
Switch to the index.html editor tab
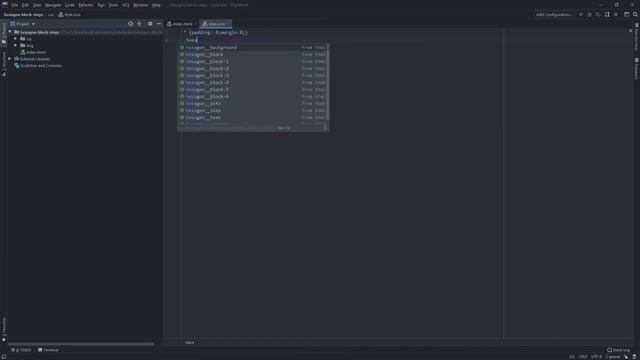tap(180, 24)
